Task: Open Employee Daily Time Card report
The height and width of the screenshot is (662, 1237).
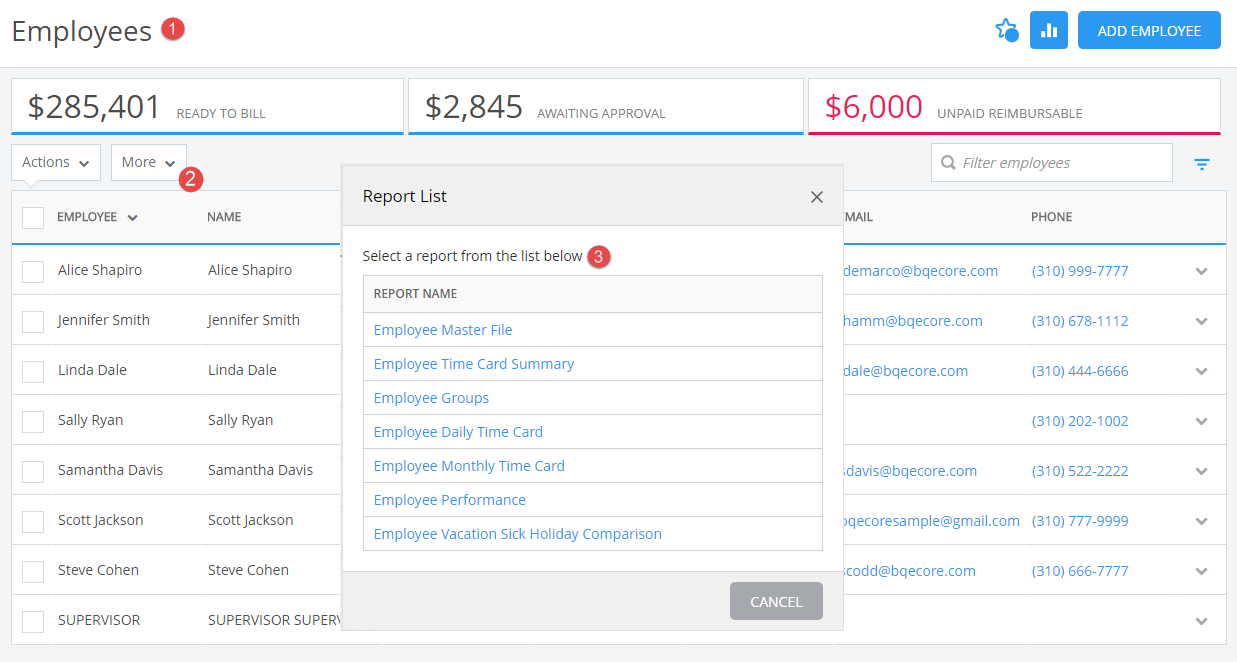Action: (458, 432)
